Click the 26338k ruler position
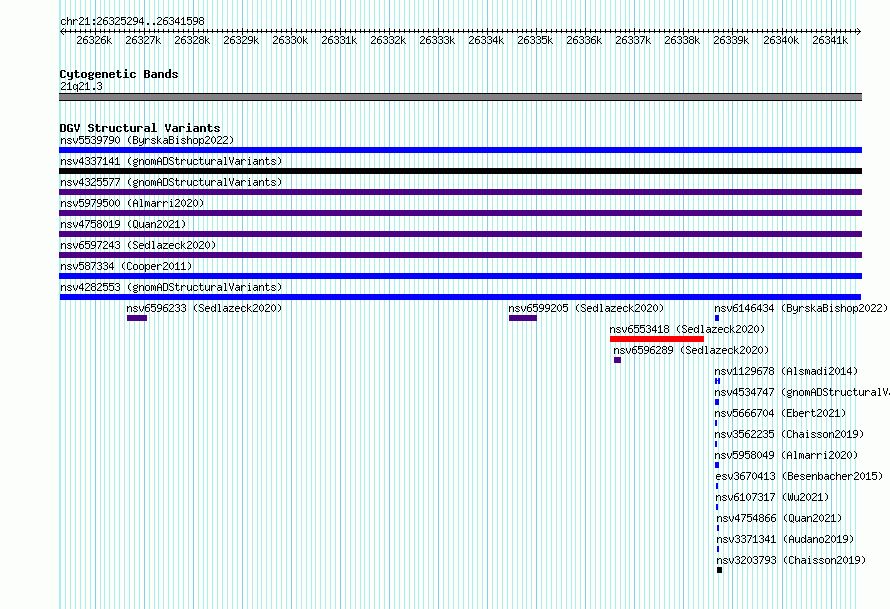Screen dimensions: 890x609 (682, 40)
